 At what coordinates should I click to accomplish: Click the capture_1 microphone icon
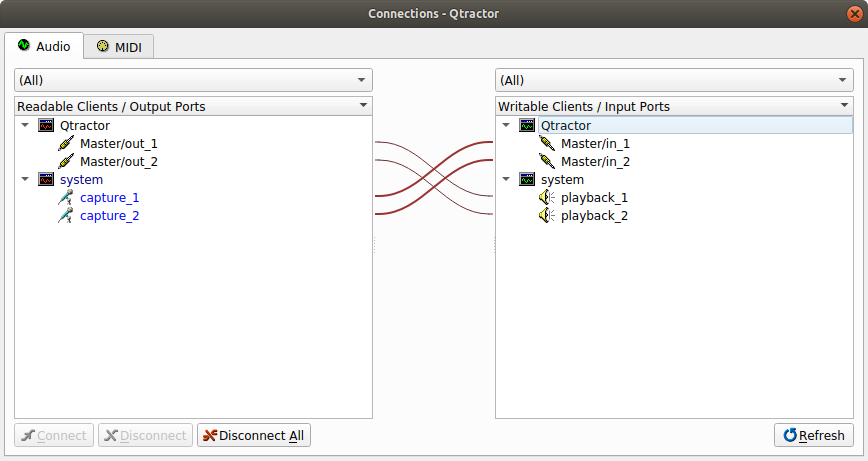tap(66, 198)
